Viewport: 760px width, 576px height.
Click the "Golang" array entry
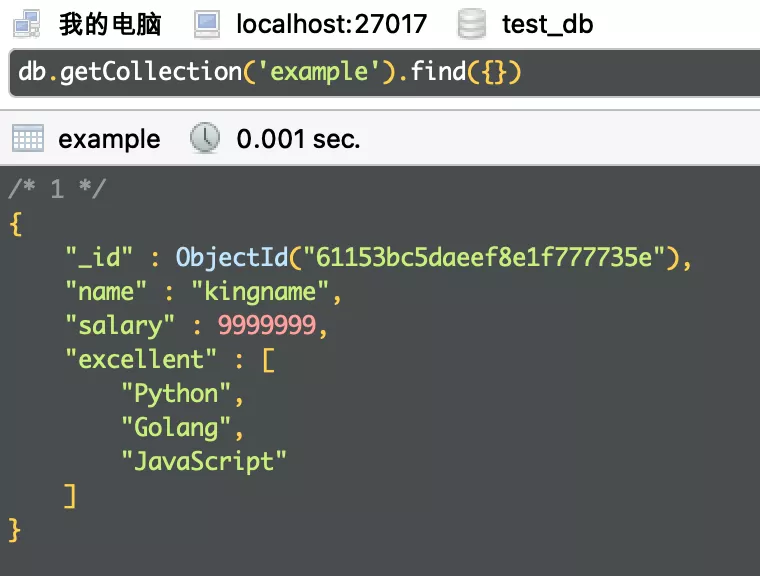point(177,427)
